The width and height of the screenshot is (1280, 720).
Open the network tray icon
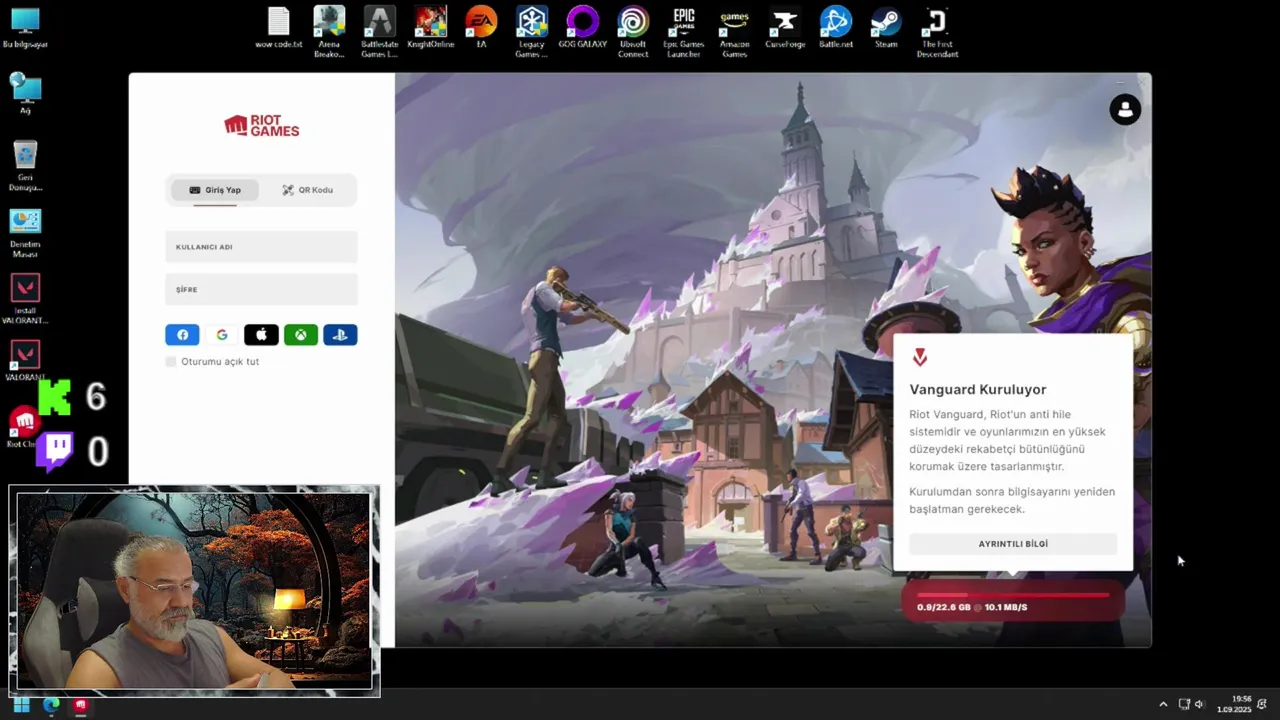[1184, 705]
